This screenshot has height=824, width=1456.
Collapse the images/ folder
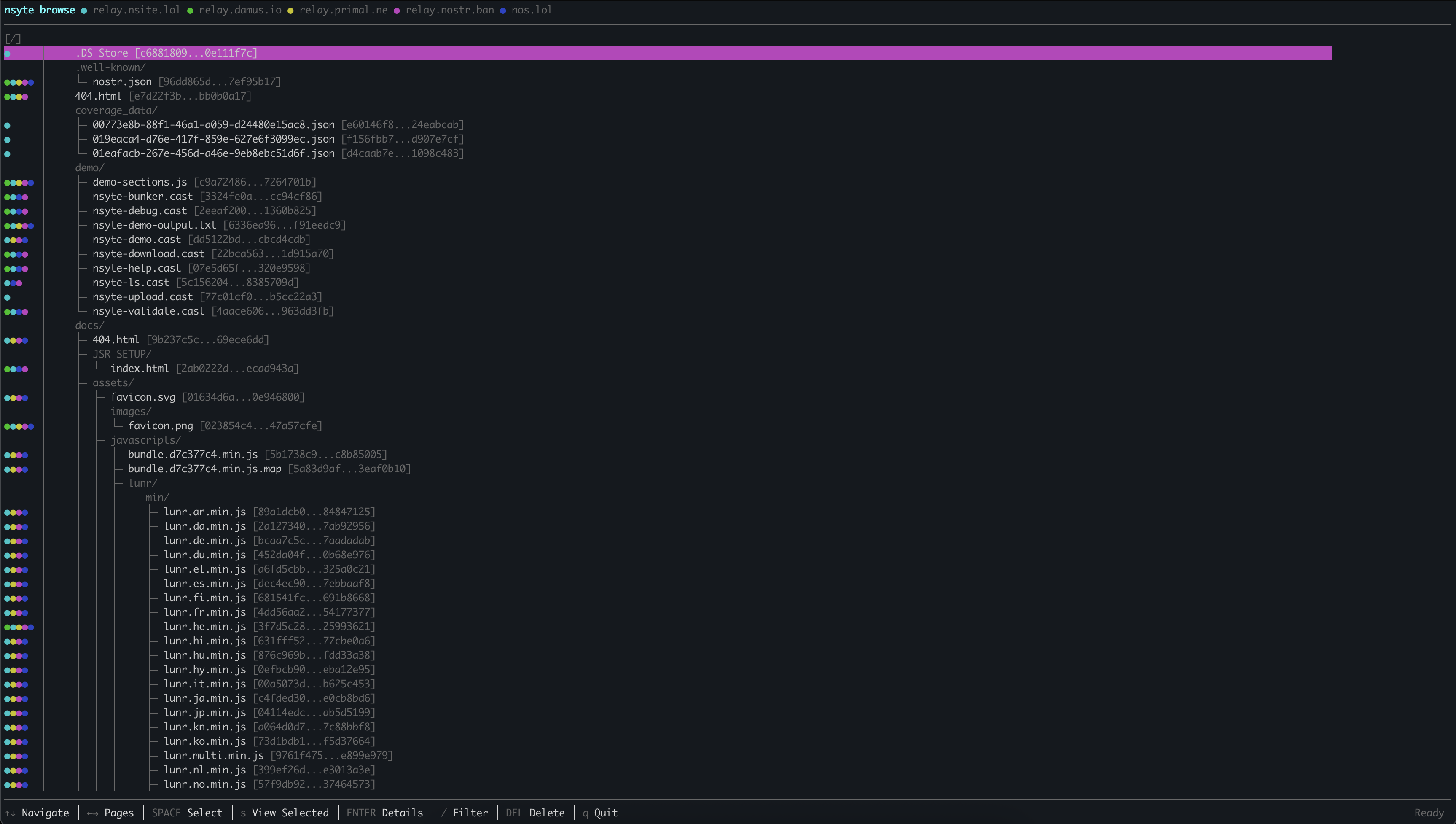click(131, 412)
